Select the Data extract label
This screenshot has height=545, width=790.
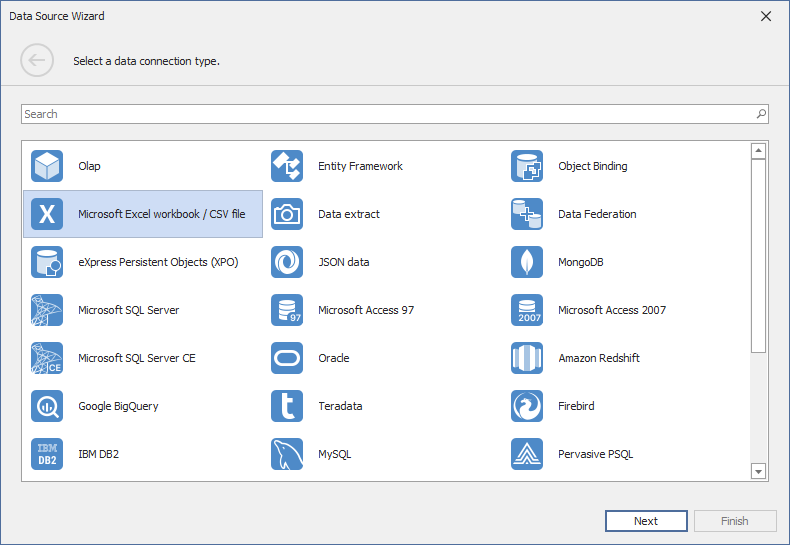[349, 214]
